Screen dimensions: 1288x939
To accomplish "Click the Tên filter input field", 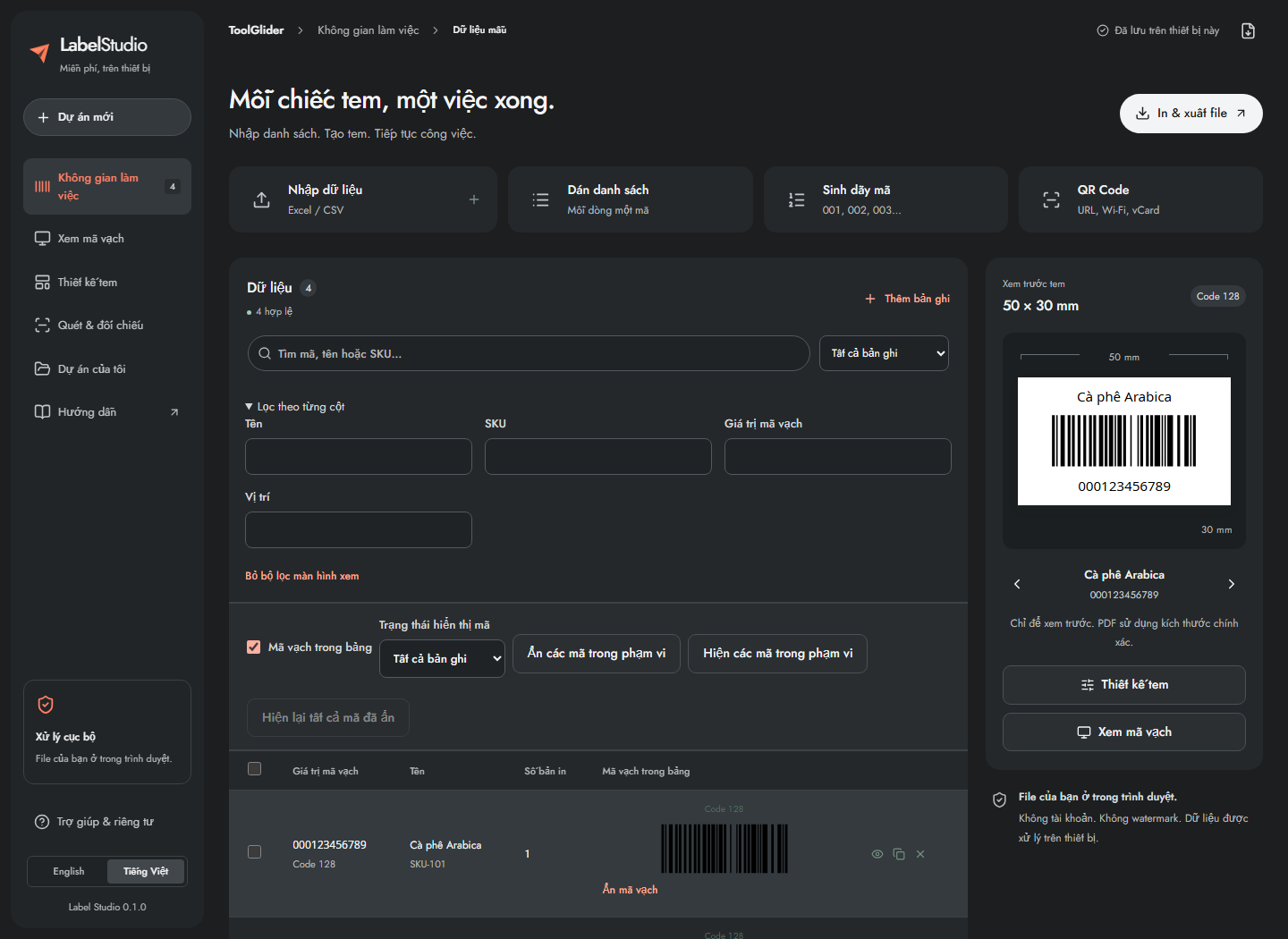I will 359,456.
